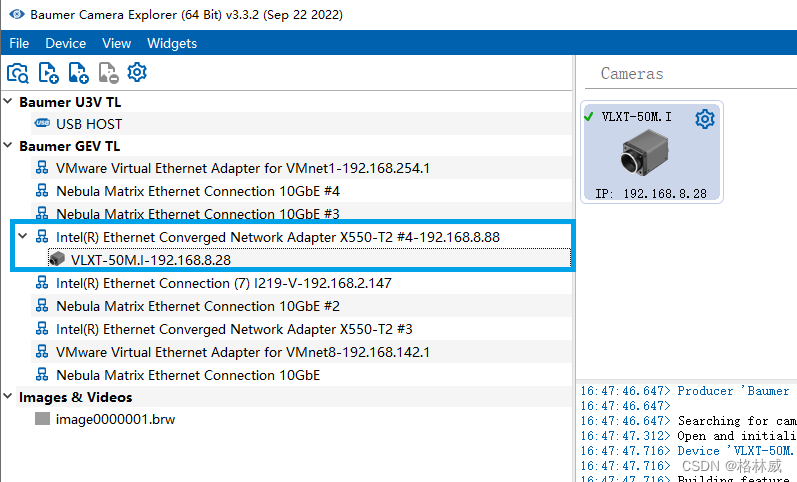This screenshot has width=797, height=482.
Task: Open gear settings on VLXT-50M.I camera card
Action: (704, 119)
